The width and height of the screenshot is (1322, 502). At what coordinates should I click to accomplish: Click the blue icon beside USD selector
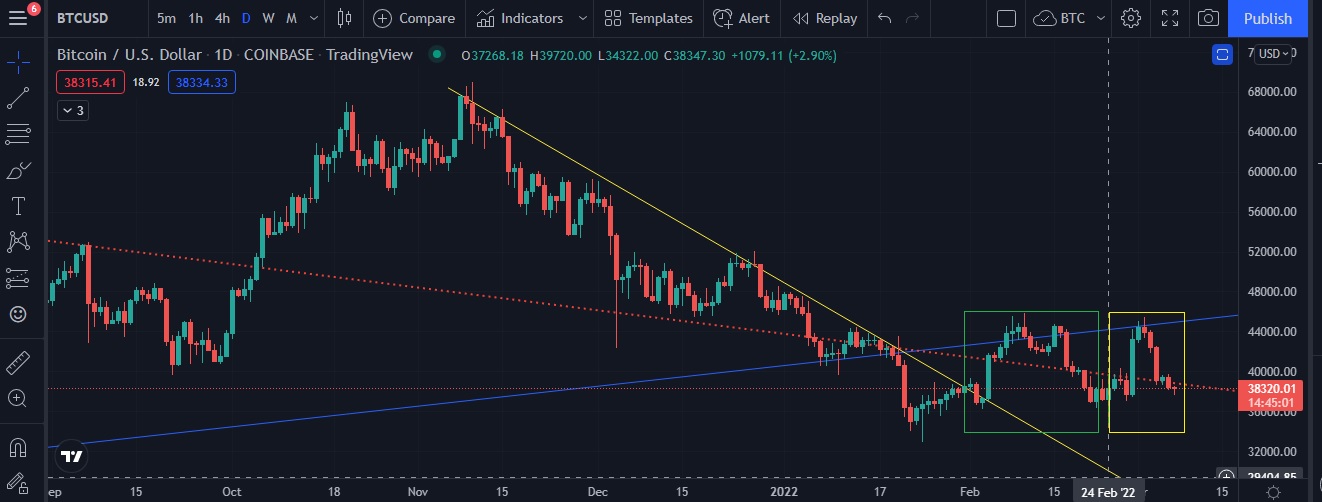[1222, 54]
